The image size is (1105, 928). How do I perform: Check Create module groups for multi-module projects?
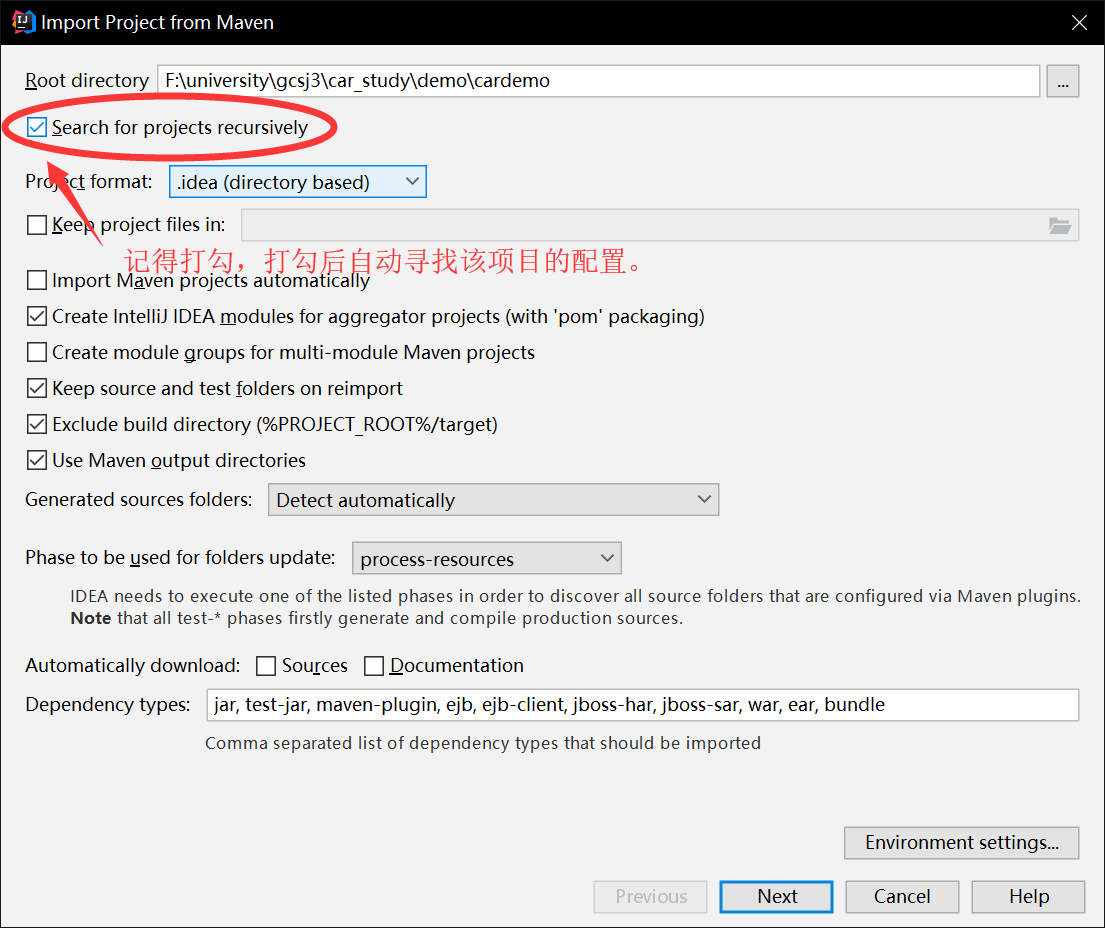pyautogui.click(x=37, y=353)
